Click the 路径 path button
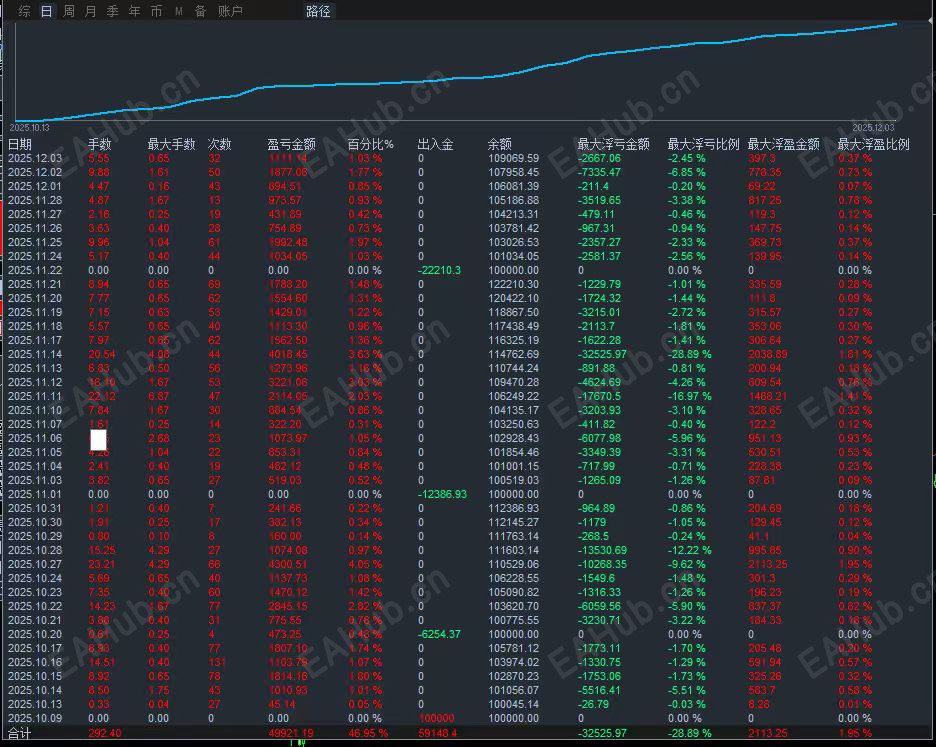This screenshot has height=747, width=936. (318, 11)
